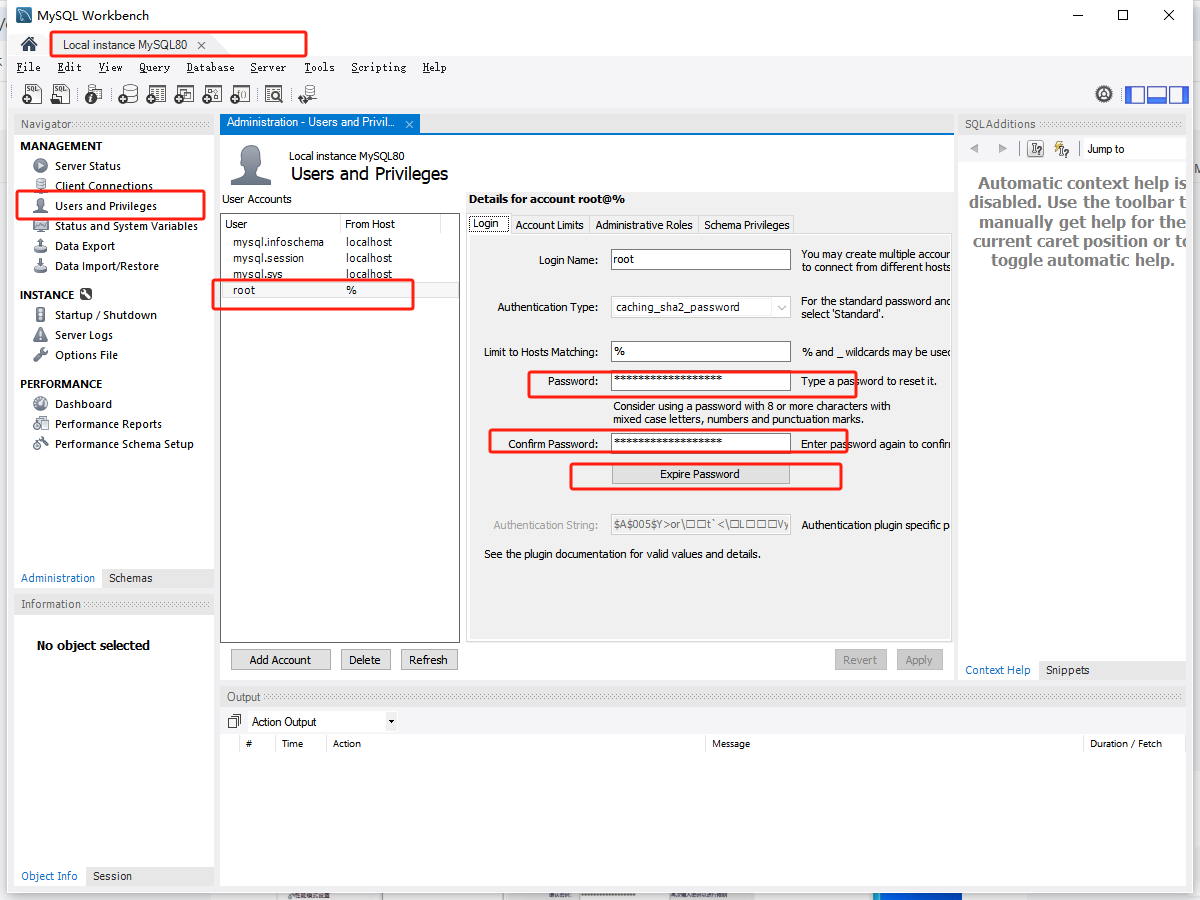This screenshot has height=900, width=1200.
Task: Focus the Password field
Action: click(x=701, y=381)
